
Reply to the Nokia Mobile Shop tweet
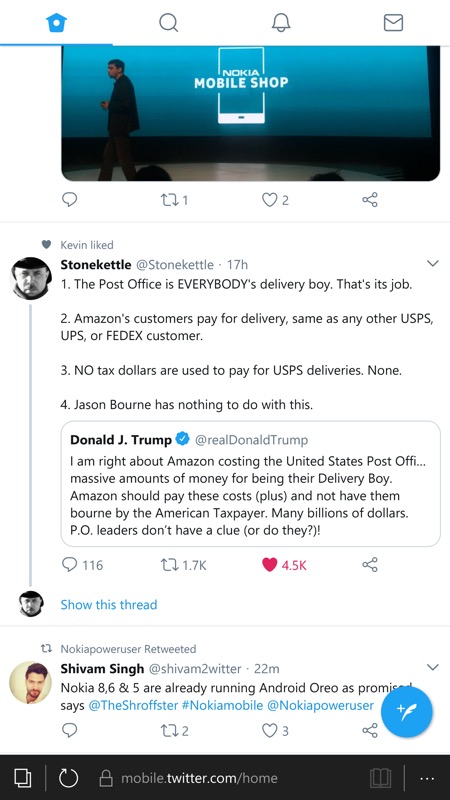click(x=69, y=199)
